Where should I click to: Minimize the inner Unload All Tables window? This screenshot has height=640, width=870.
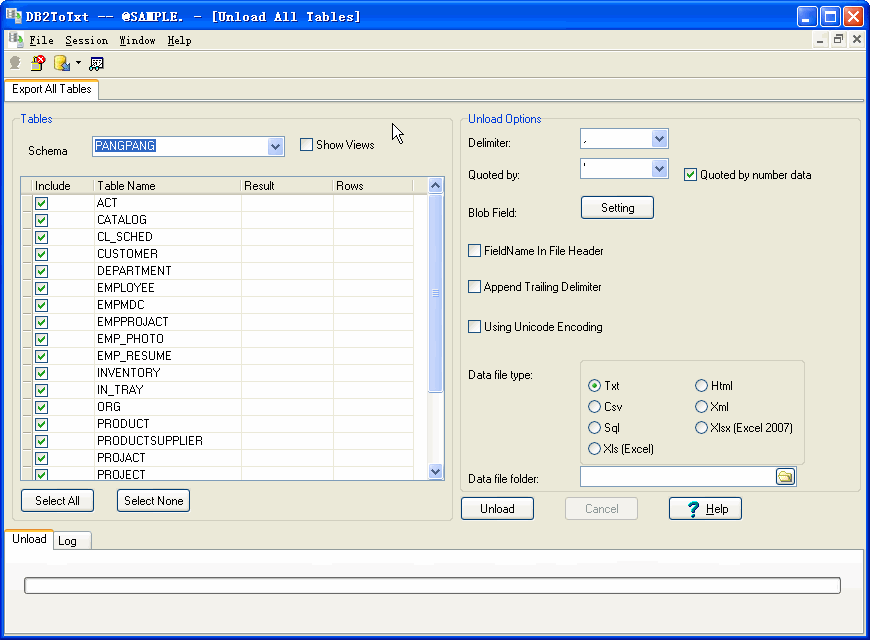coord(820,39)
